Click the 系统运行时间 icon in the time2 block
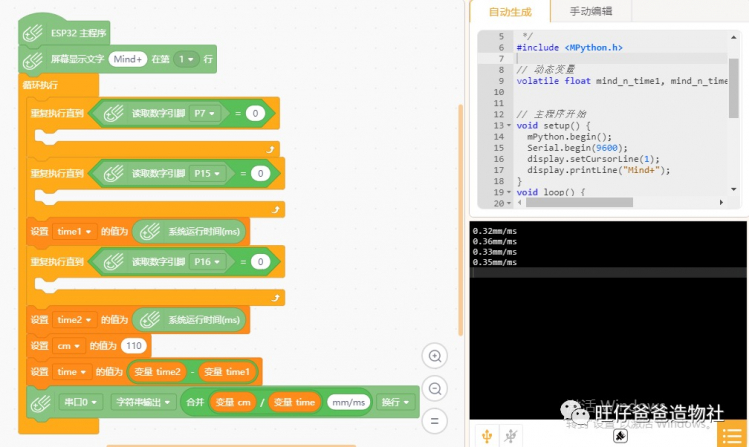 pos(150,320)
